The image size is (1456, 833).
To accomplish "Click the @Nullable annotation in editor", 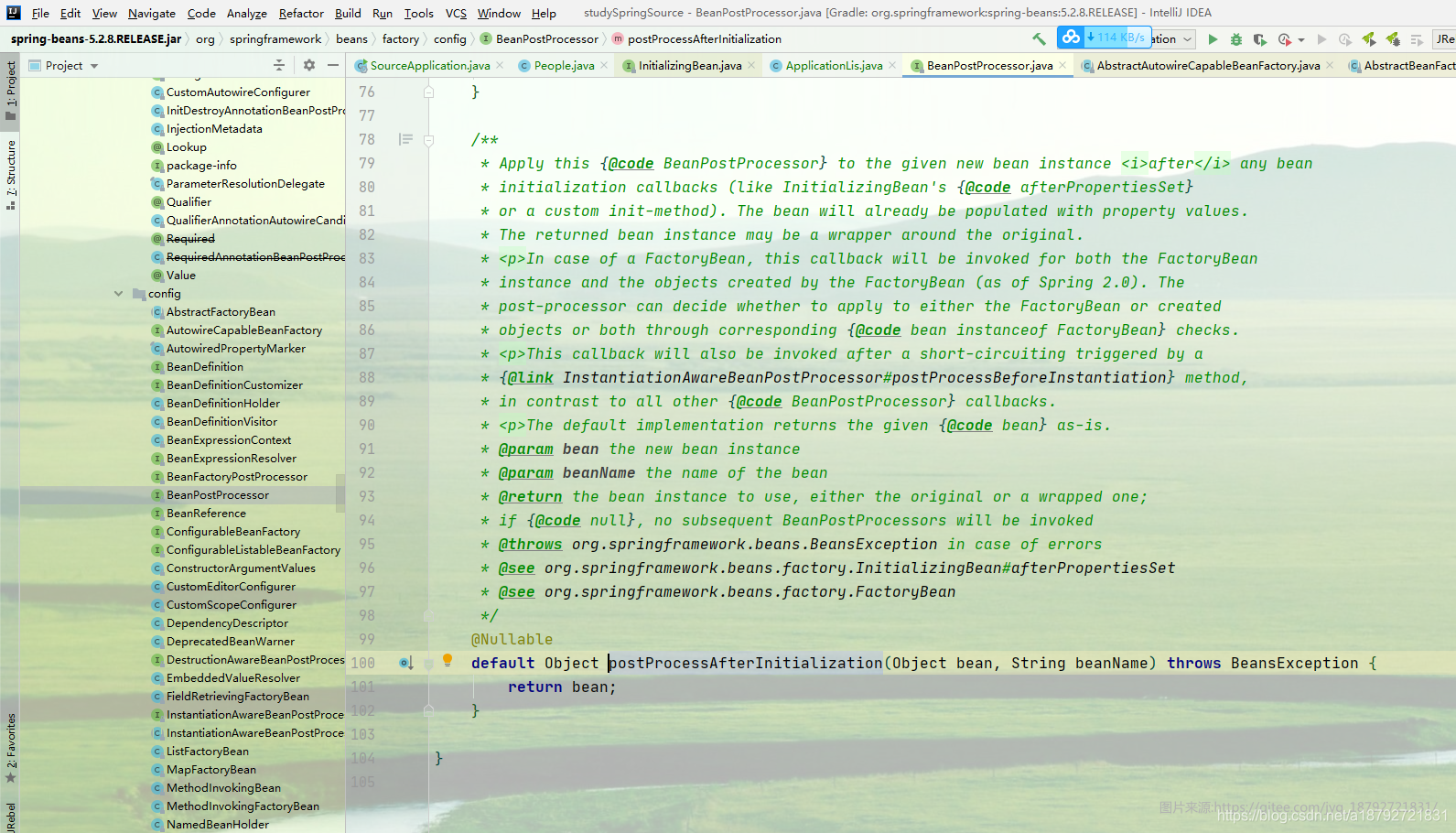I will point(512,639).
